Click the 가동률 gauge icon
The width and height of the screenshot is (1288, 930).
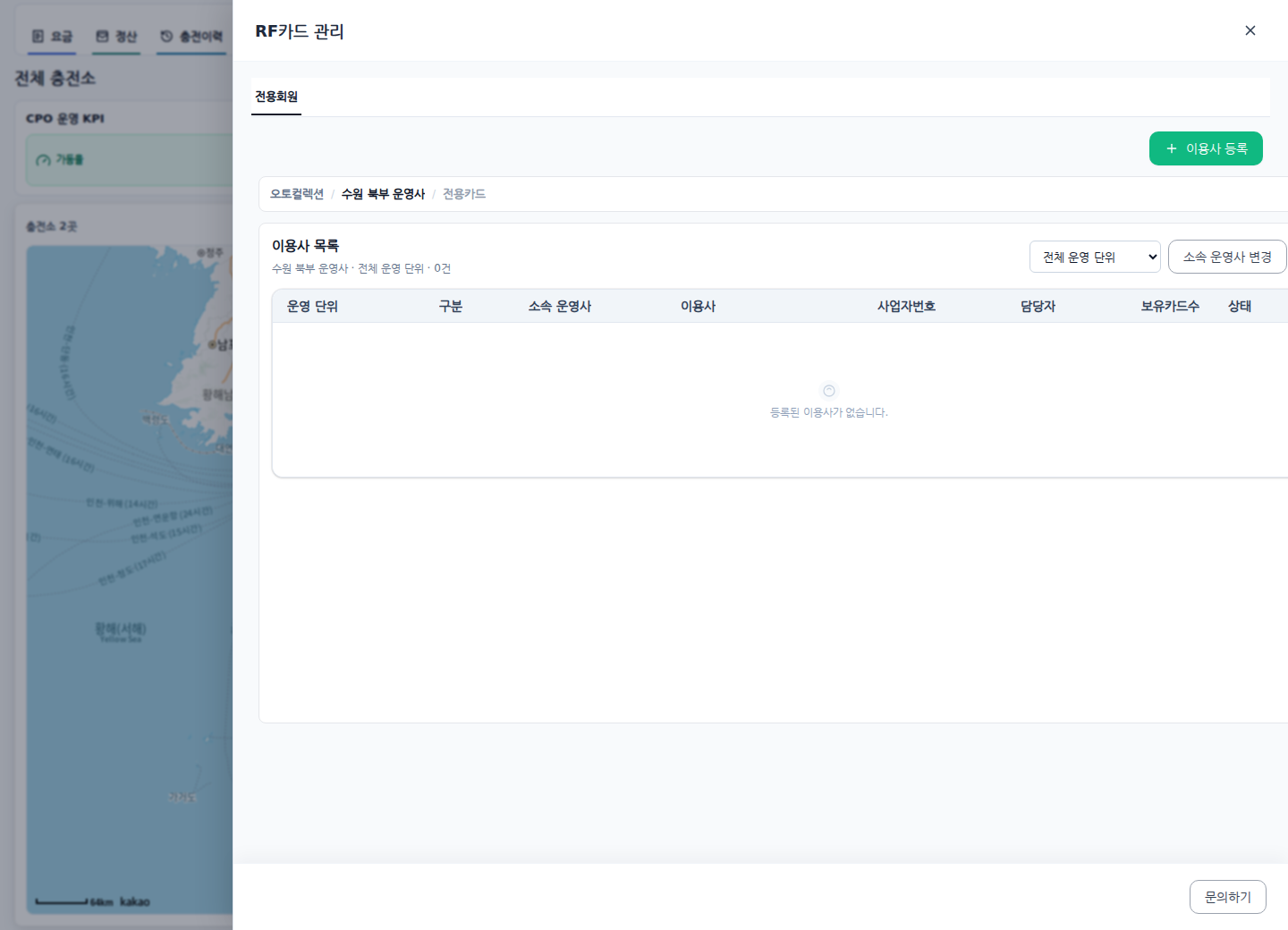point(43,160)
